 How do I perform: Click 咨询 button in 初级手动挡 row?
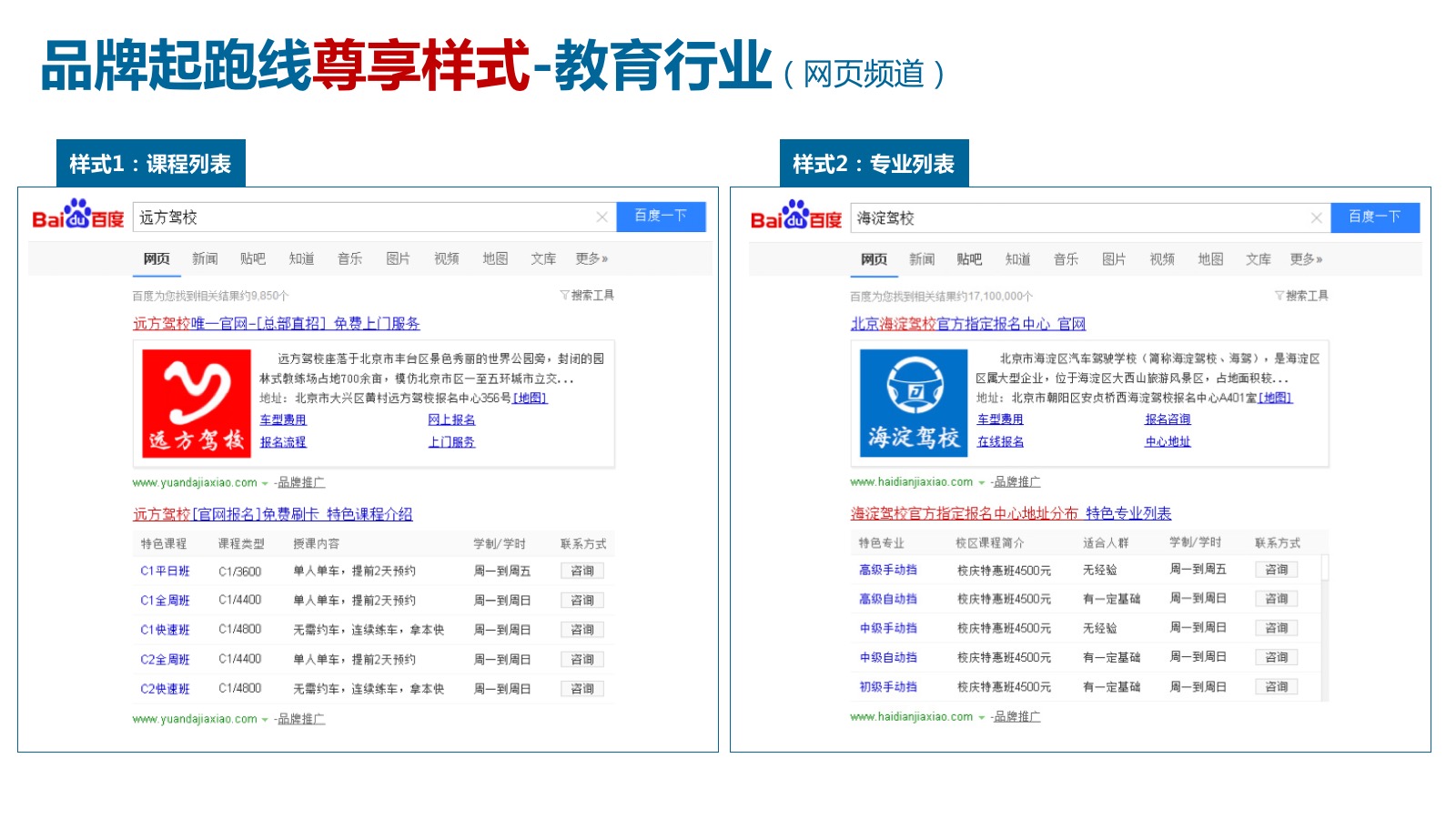tap(1277, 687)
